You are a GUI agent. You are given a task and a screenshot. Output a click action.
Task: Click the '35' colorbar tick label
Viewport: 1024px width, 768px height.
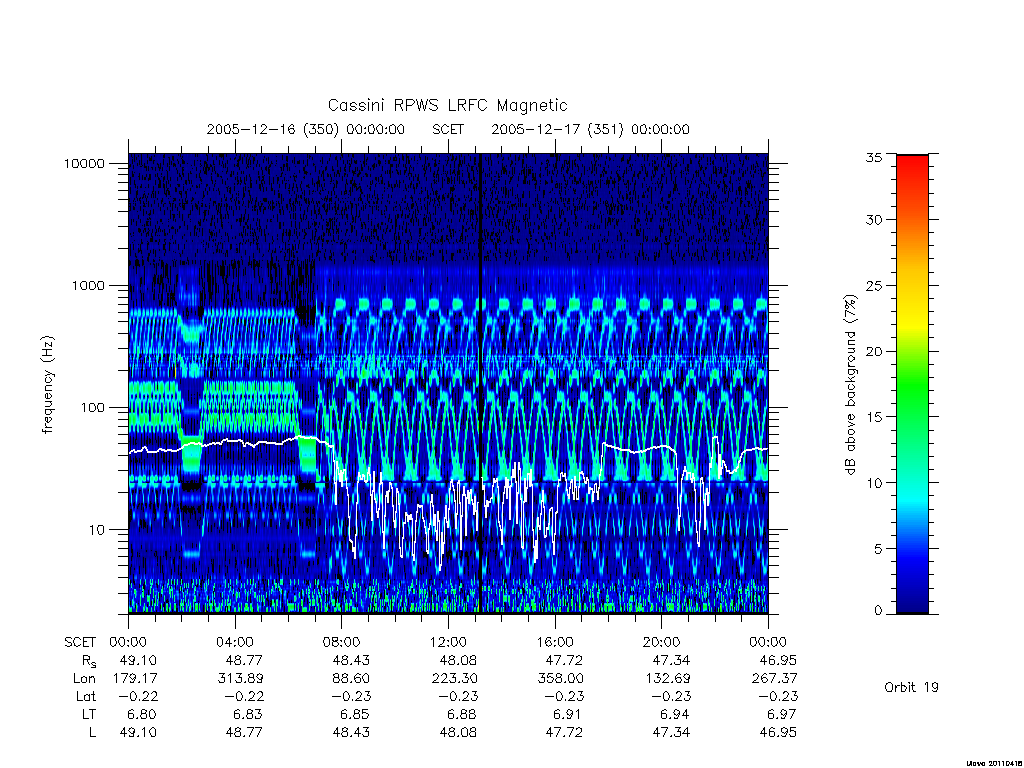874,157
